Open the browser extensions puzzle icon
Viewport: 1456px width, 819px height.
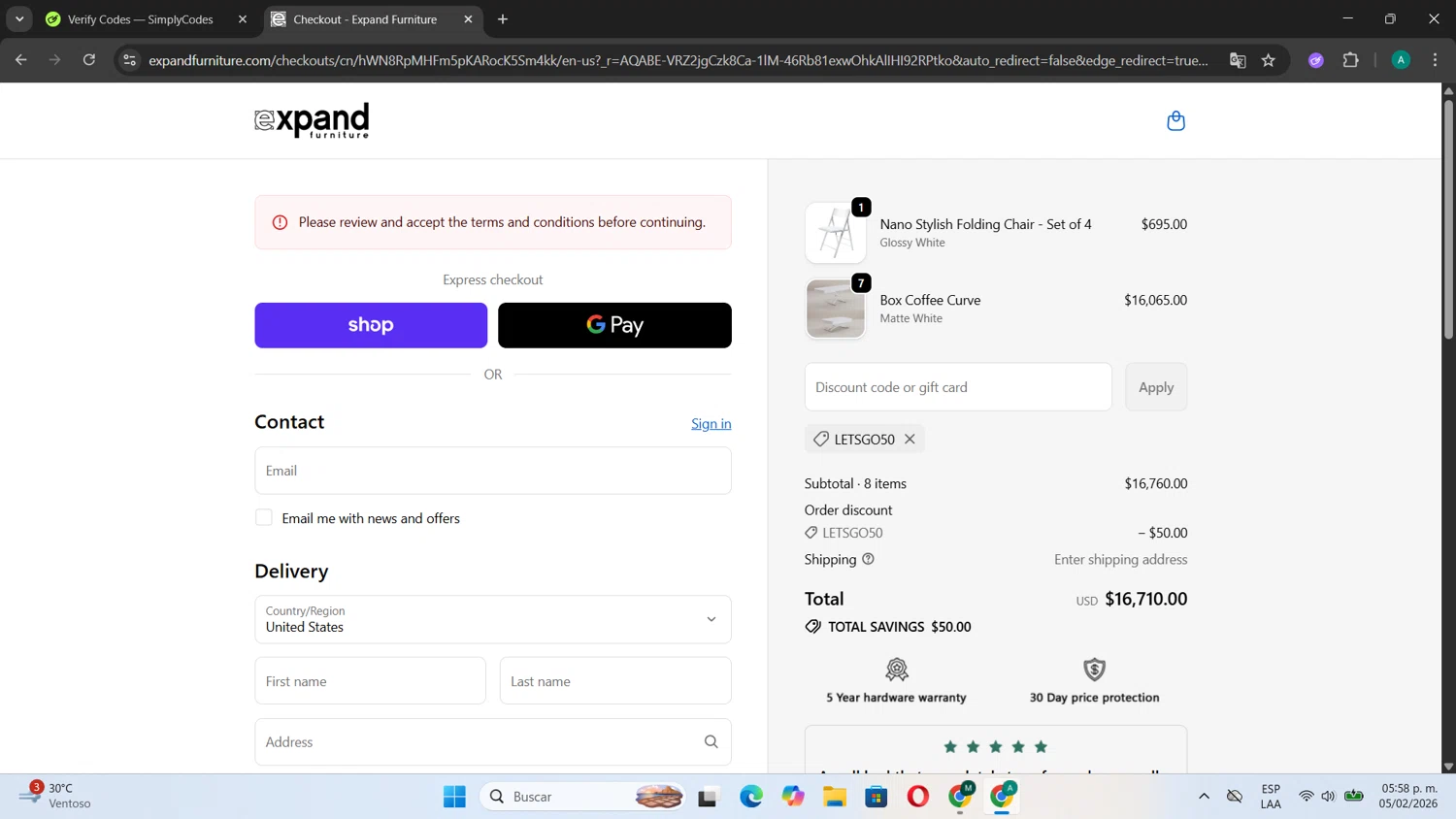point(1350,60)
